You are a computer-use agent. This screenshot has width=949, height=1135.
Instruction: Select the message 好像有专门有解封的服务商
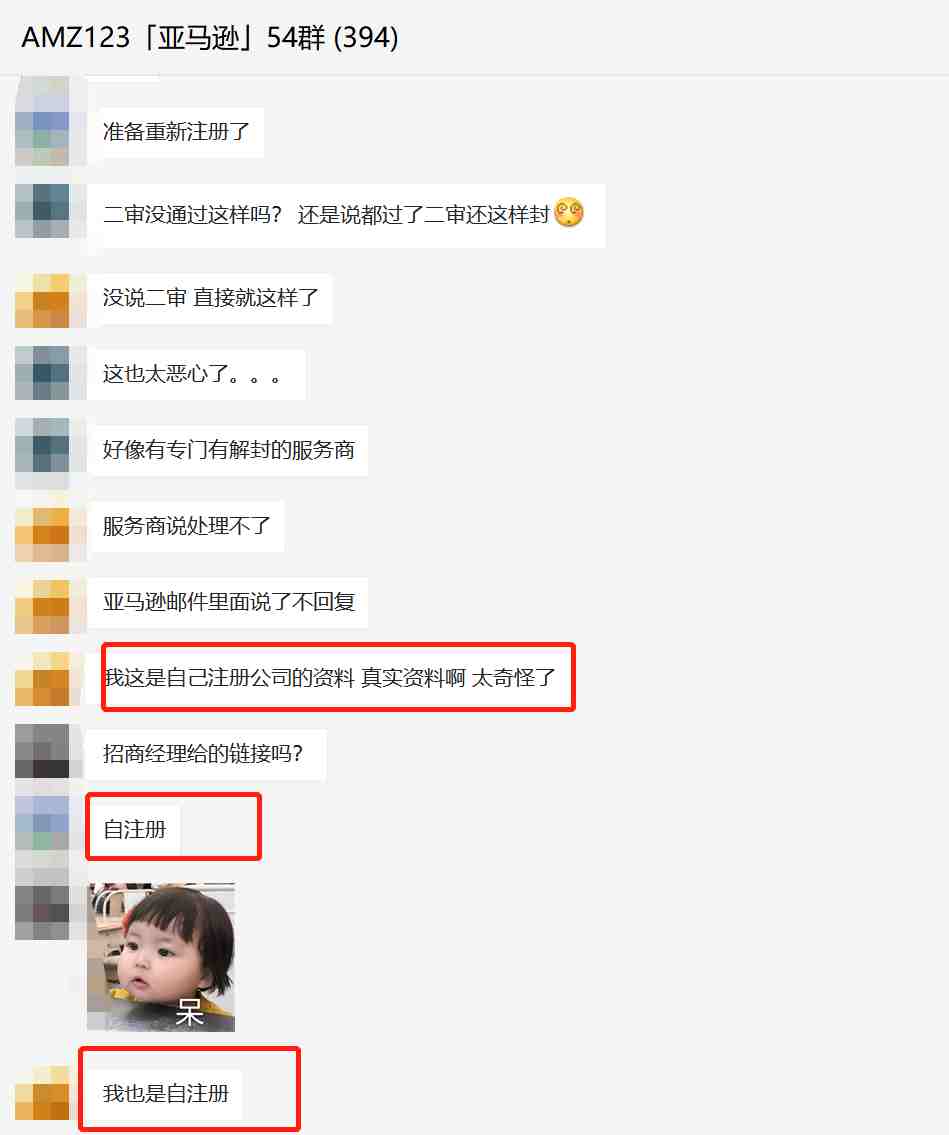(x=228, y=450)
